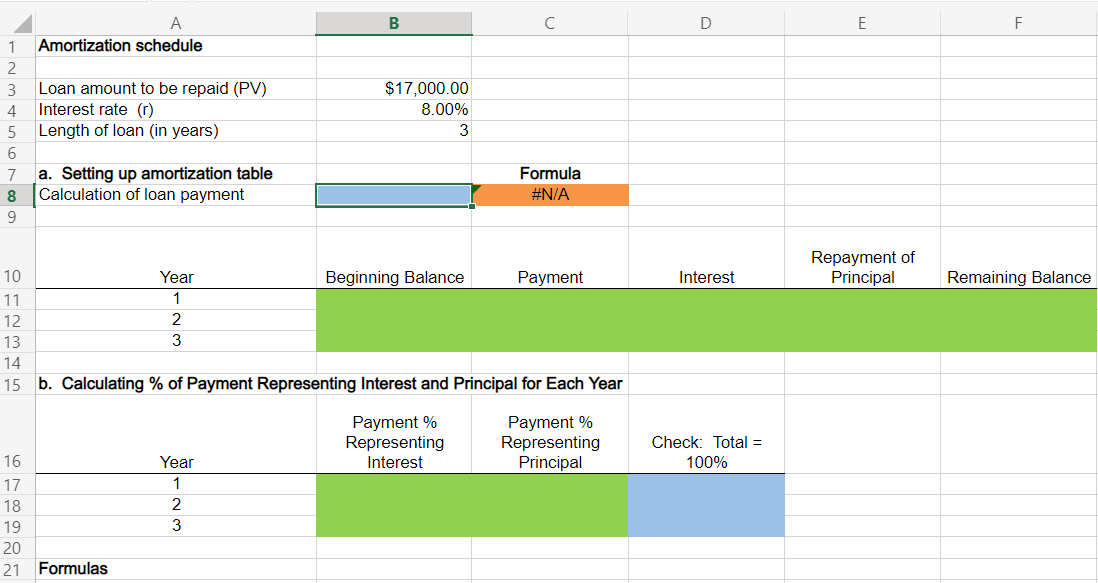The width and height of the screenshot is (1098, 583).
Task: Click the 'Repayment of Principal' heading
Action: [863, 267]
